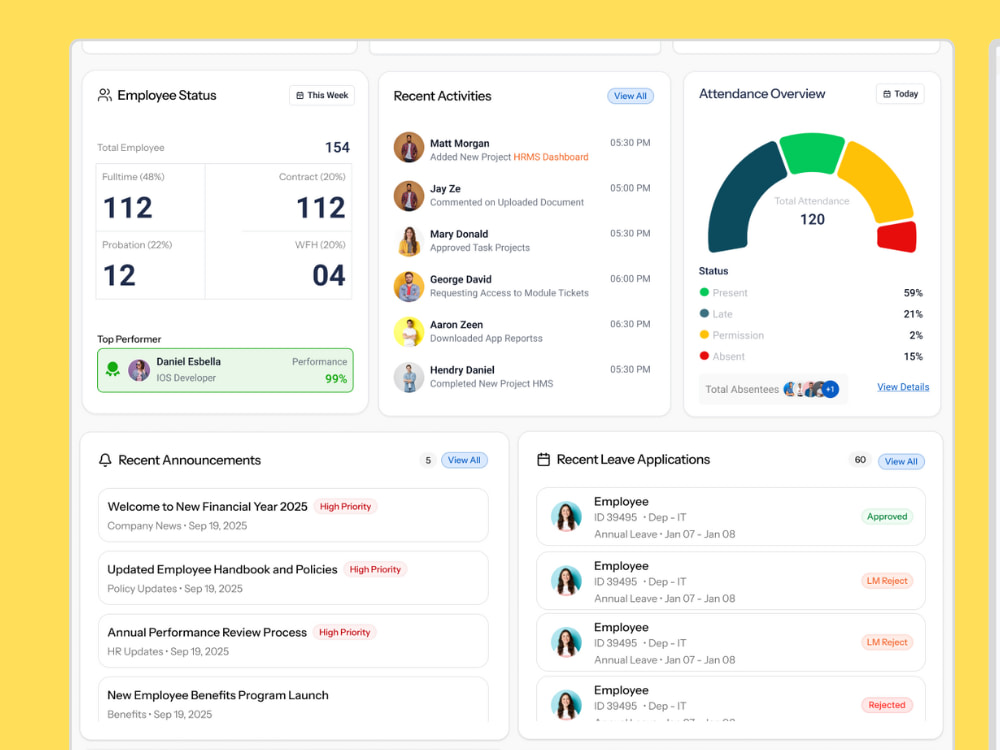Click George David's avatar
The width and height of the screenshot is (1000, 750).
409,286
